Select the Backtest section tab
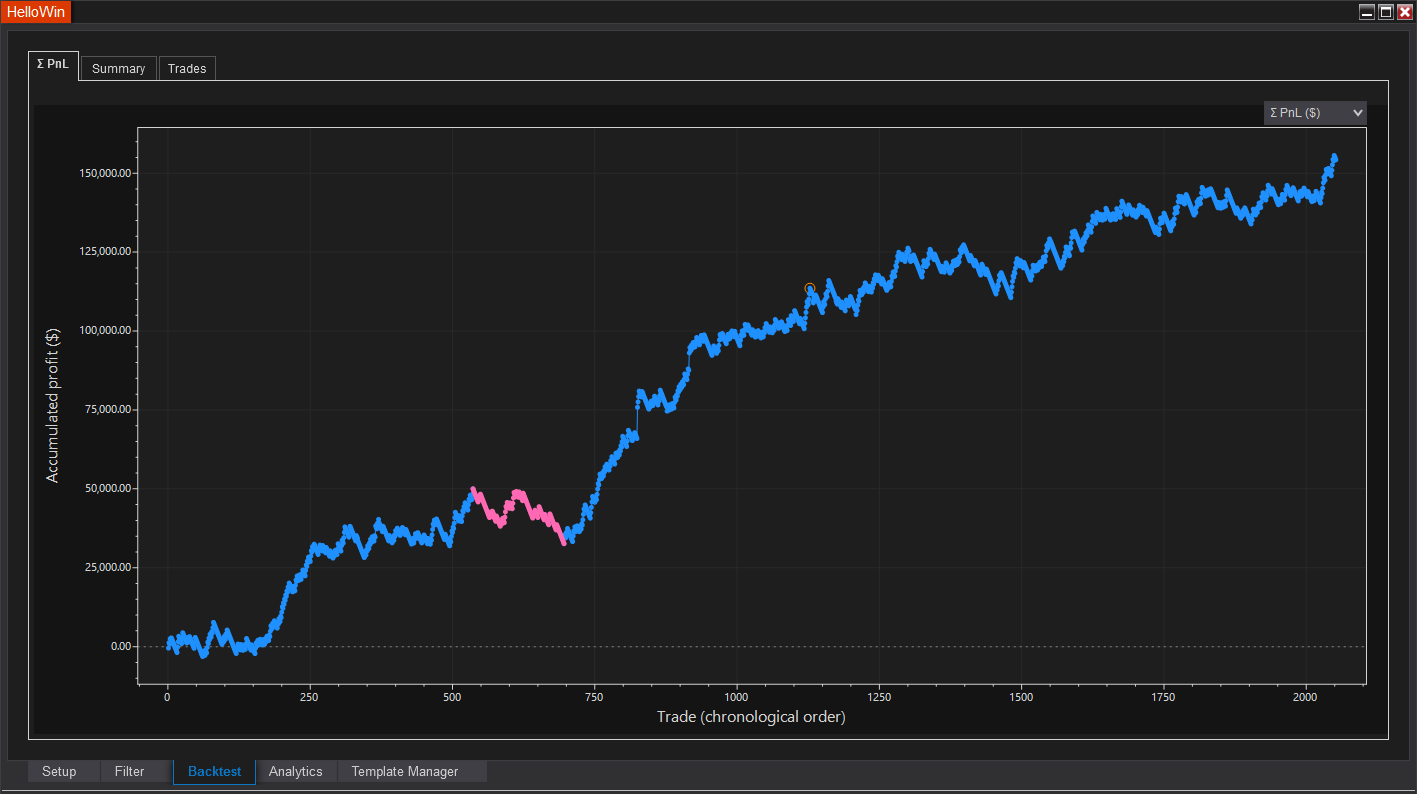Viewport: 1417px width, 794px height. (214, 772)
